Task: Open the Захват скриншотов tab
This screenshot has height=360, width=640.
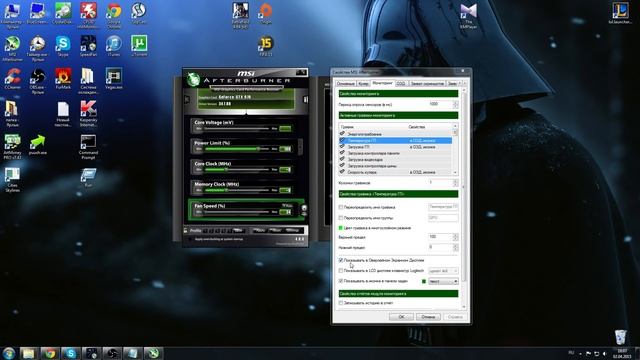Action: coord(427,83)
